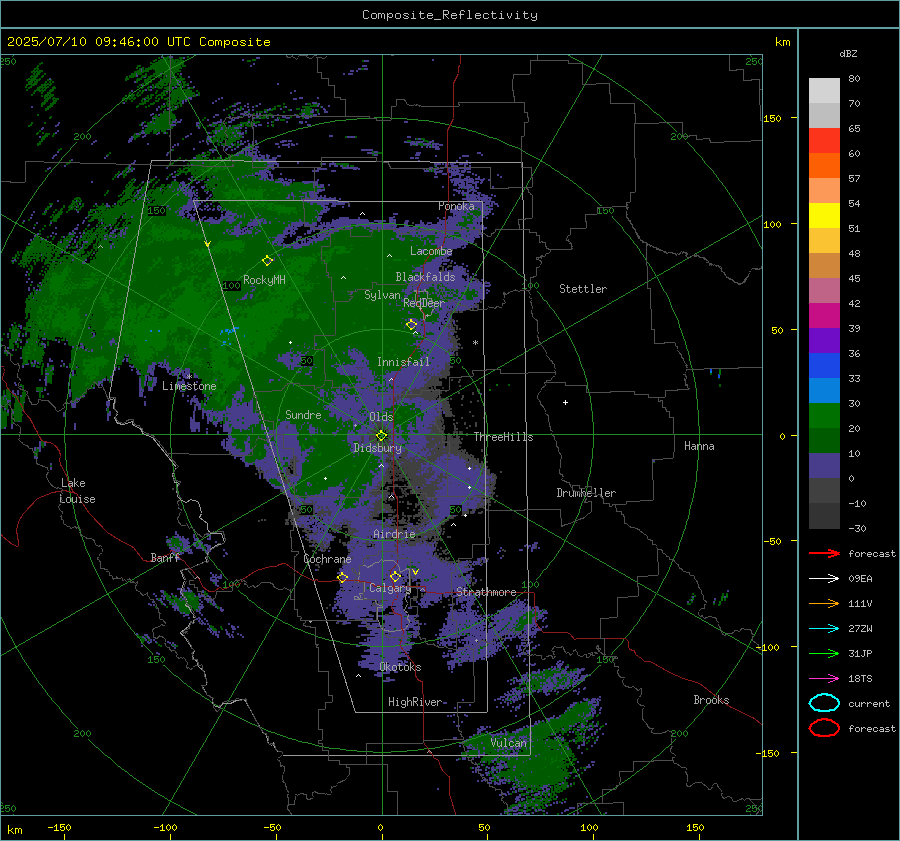Click the Okotoks city label
The height and width of the screenshot is (841, 900).
click(x=400, y=667)
